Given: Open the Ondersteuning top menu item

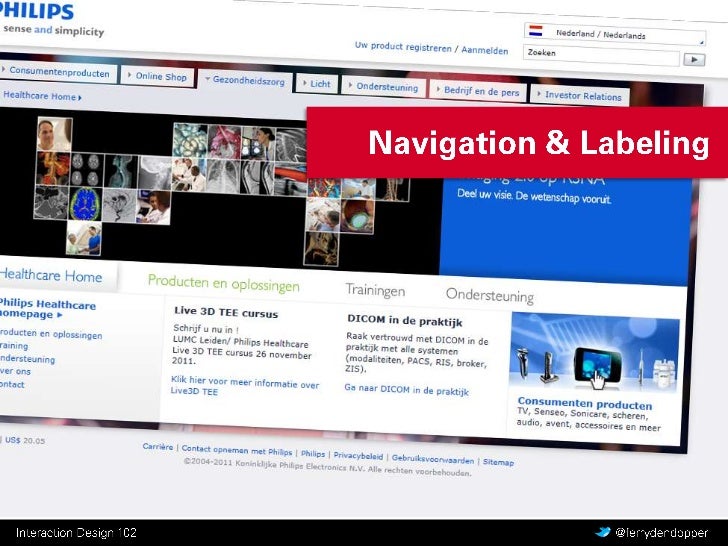Looking at the screenshot, I should [x=384, y=87].
